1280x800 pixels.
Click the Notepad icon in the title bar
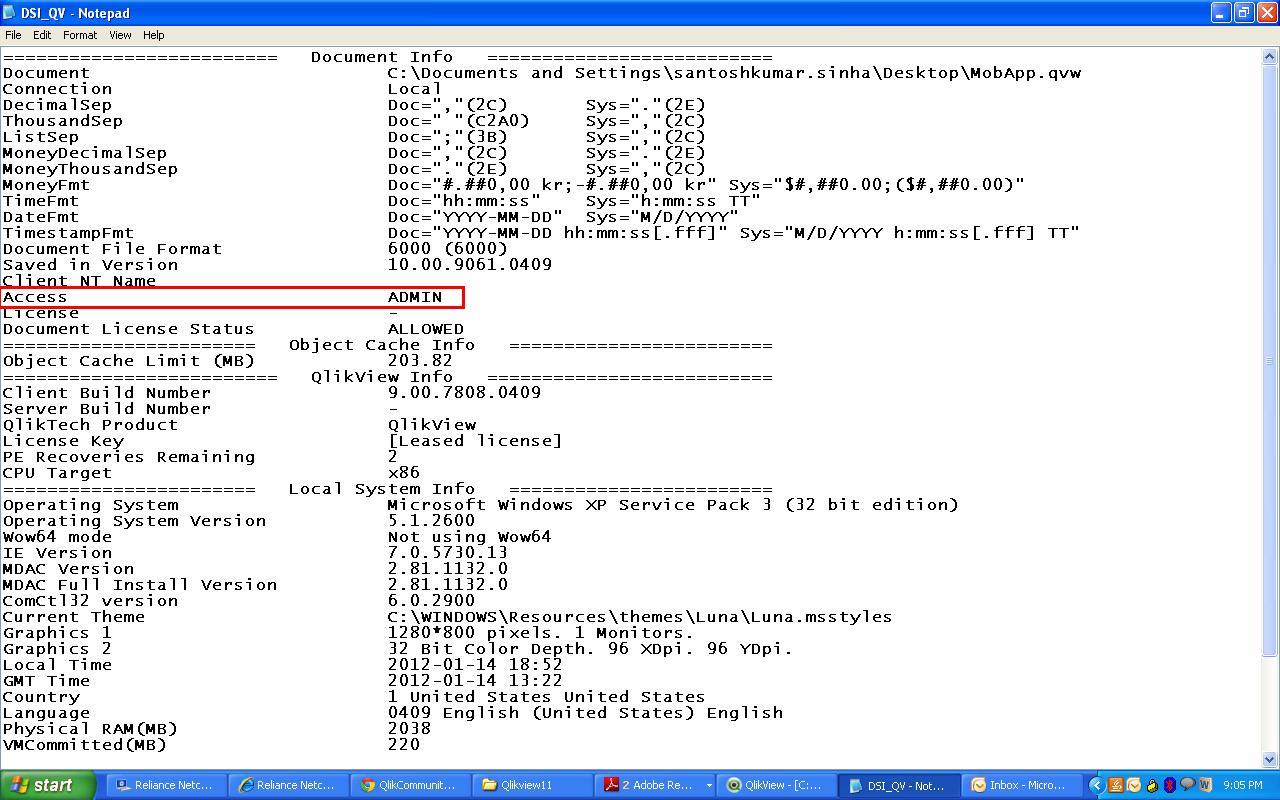click(x=10, y=13)
